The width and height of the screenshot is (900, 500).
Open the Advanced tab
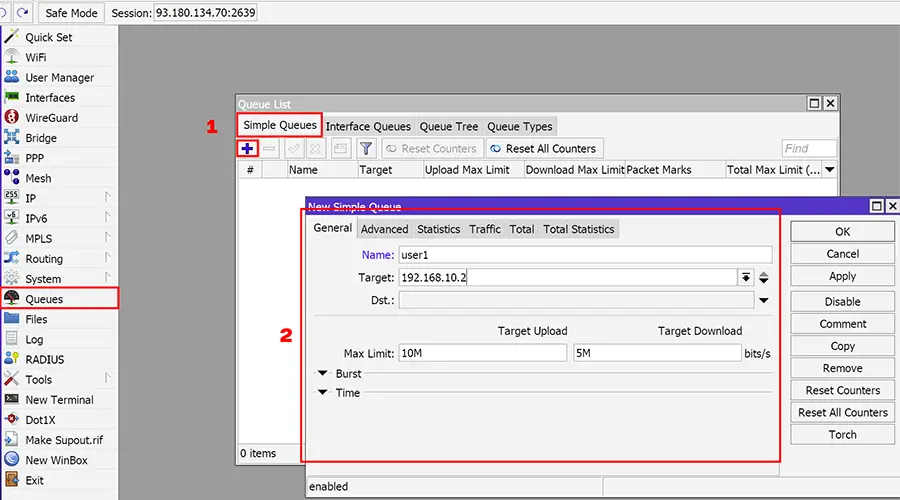click(x=385, y=229)
